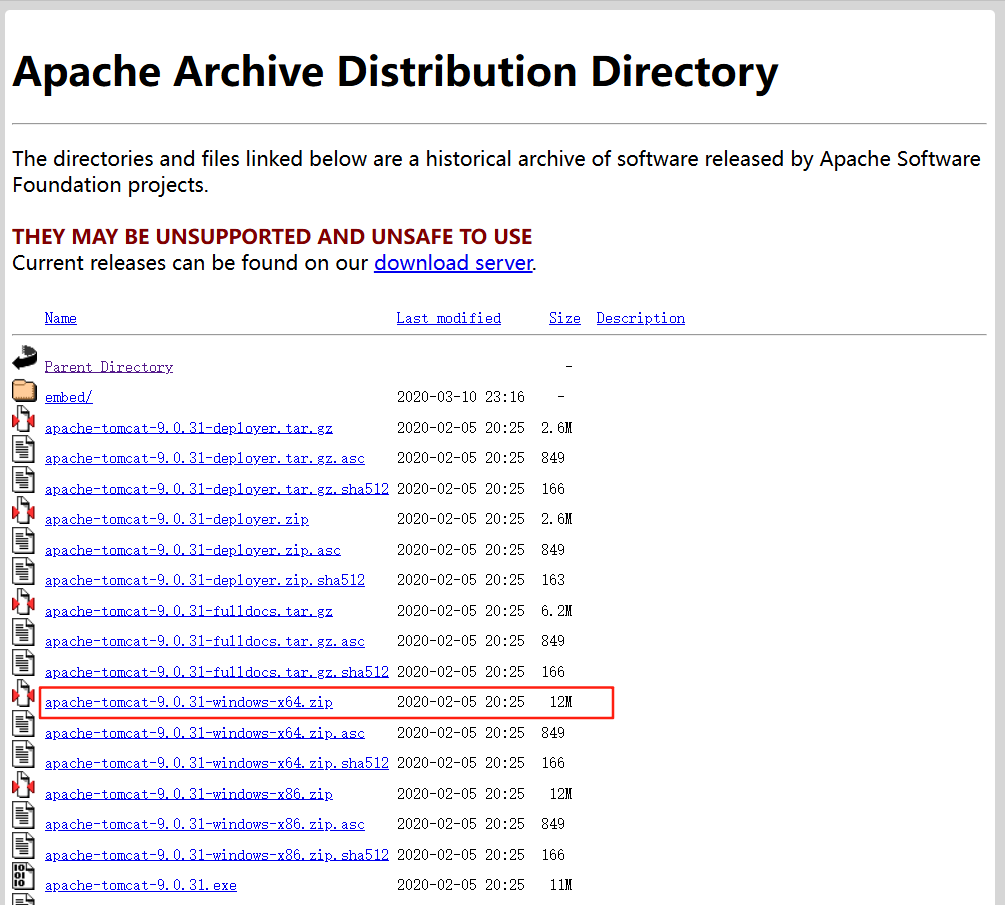Open apache-tomcat-9.0.31-fulldocs.tar.gz.sha512 link
The width and height of the screenshot is (1005, 905).
[217, 672]
